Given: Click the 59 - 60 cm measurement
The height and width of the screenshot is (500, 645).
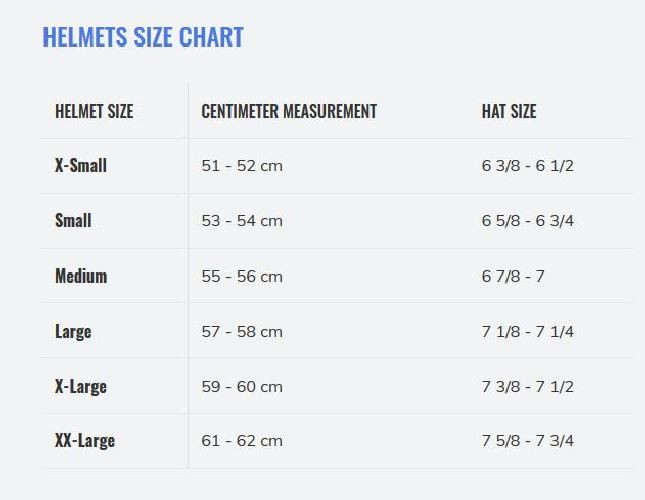Looking at the screenshot, I should point(242,386).
